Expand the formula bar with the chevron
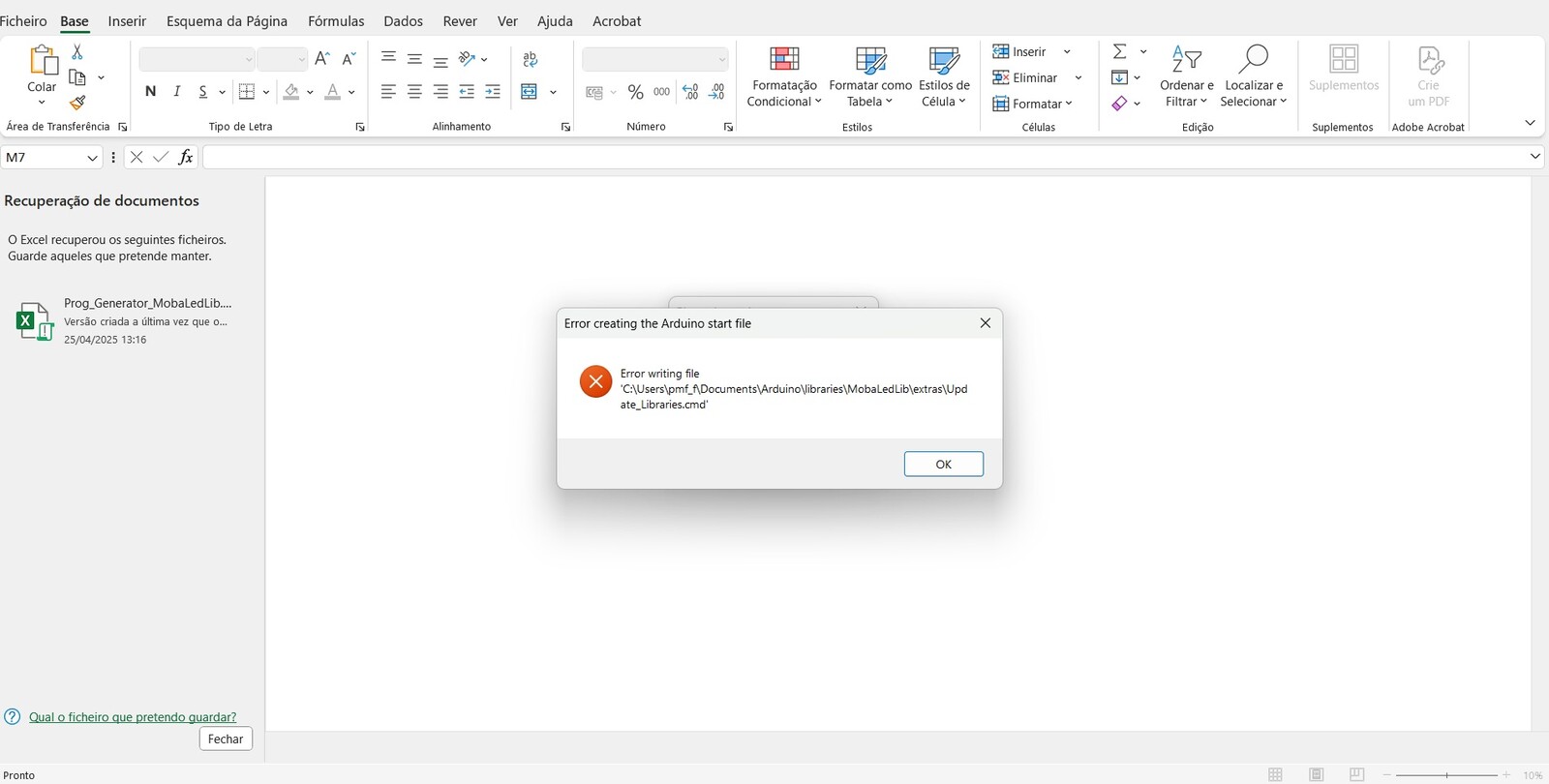 point(1534,157)
